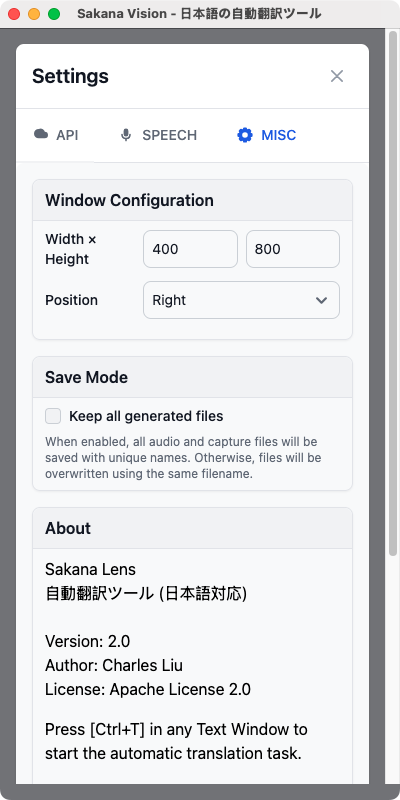Image resolution: width=400 pixels, height=800 pixels.
Task: Click the 'Position' label
Action: click(x=71, y=300)
